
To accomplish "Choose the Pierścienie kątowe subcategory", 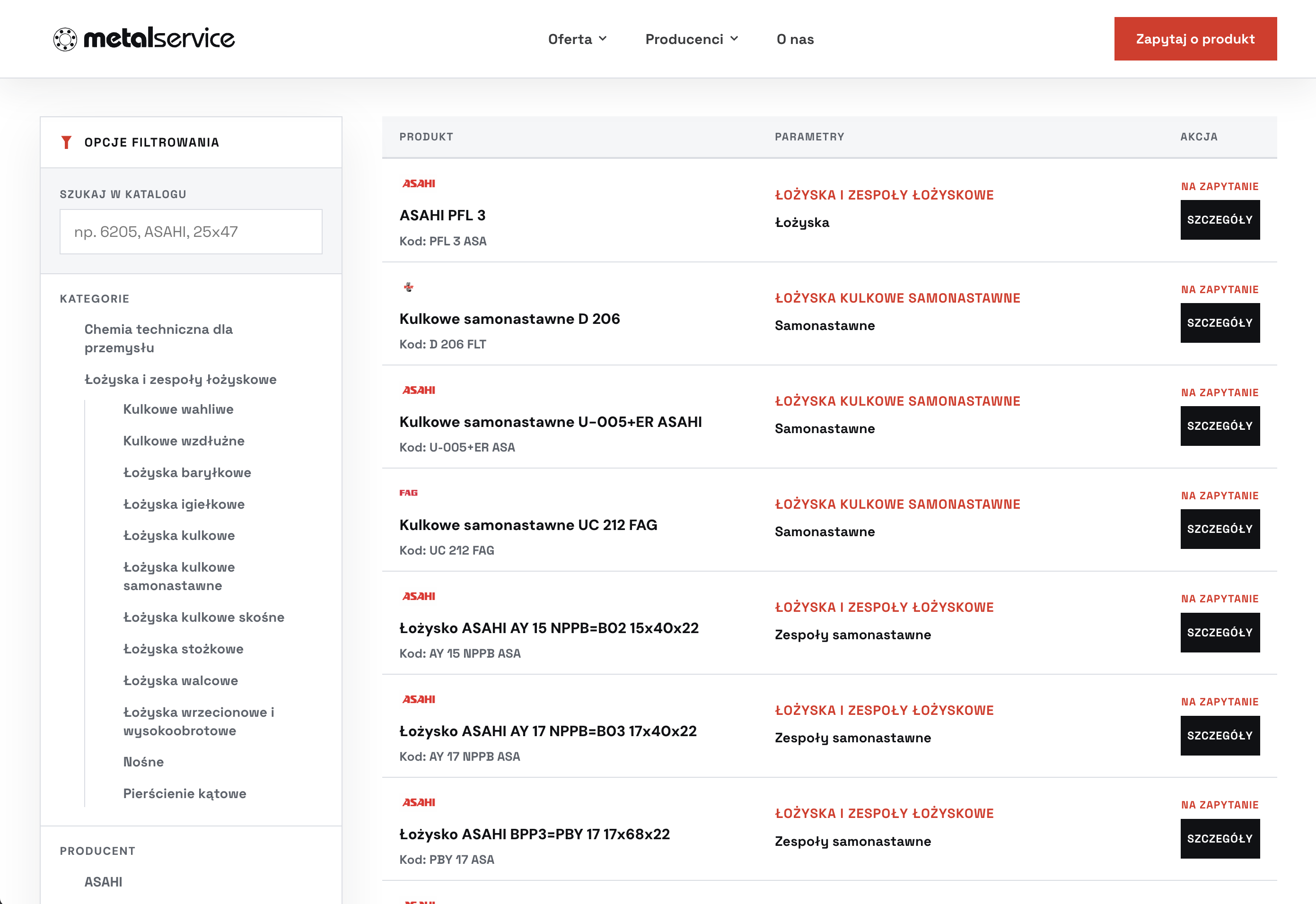I will tap(185, 793).
